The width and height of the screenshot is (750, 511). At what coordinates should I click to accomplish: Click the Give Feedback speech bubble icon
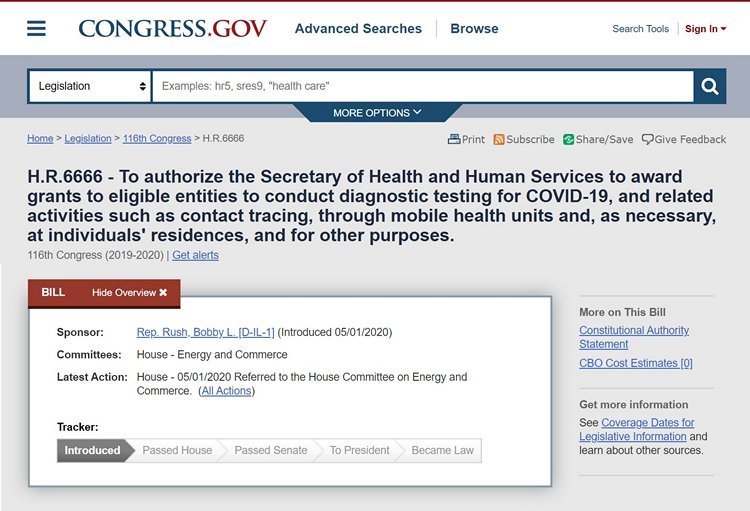point(648,139)
